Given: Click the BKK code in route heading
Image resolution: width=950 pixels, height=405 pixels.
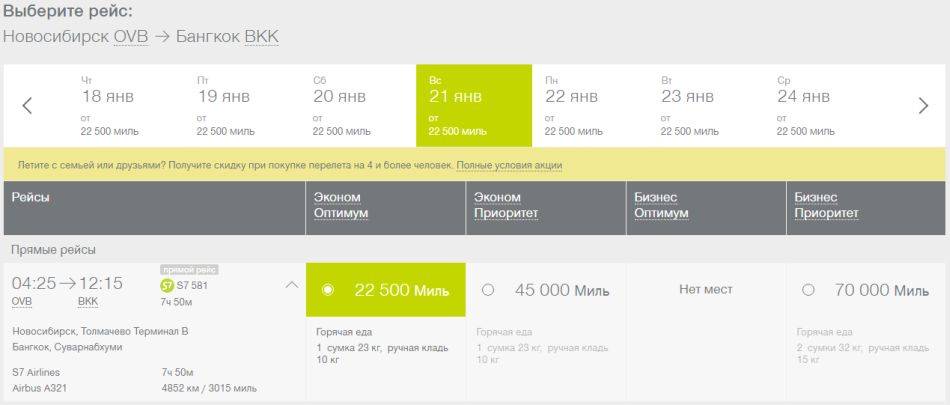Looking at the screenshot, I should point(261,36).
